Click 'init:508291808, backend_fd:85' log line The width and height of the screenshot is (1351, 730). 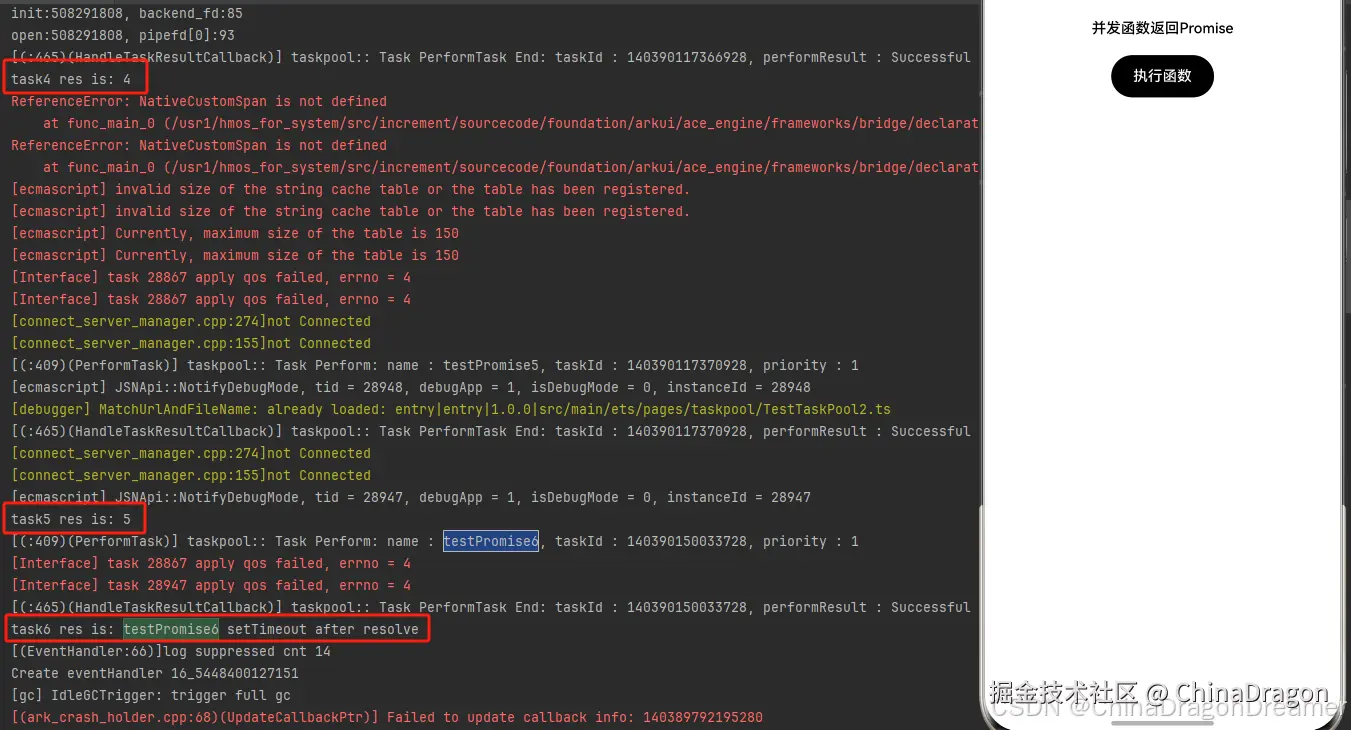(127, 13)
